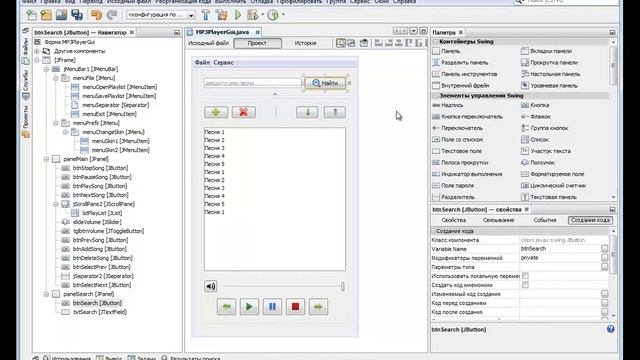Click the connection mode icon in designer toolbar
This screenshot has width=640, height=360.
[351, 43]
